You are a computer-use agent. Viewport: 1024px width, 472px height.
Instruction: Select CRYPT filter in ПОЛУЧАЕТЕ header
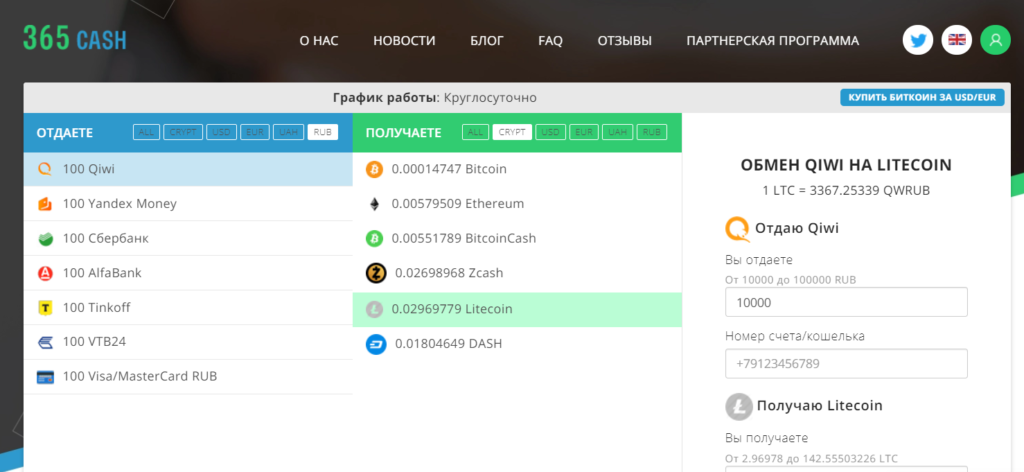512,132
